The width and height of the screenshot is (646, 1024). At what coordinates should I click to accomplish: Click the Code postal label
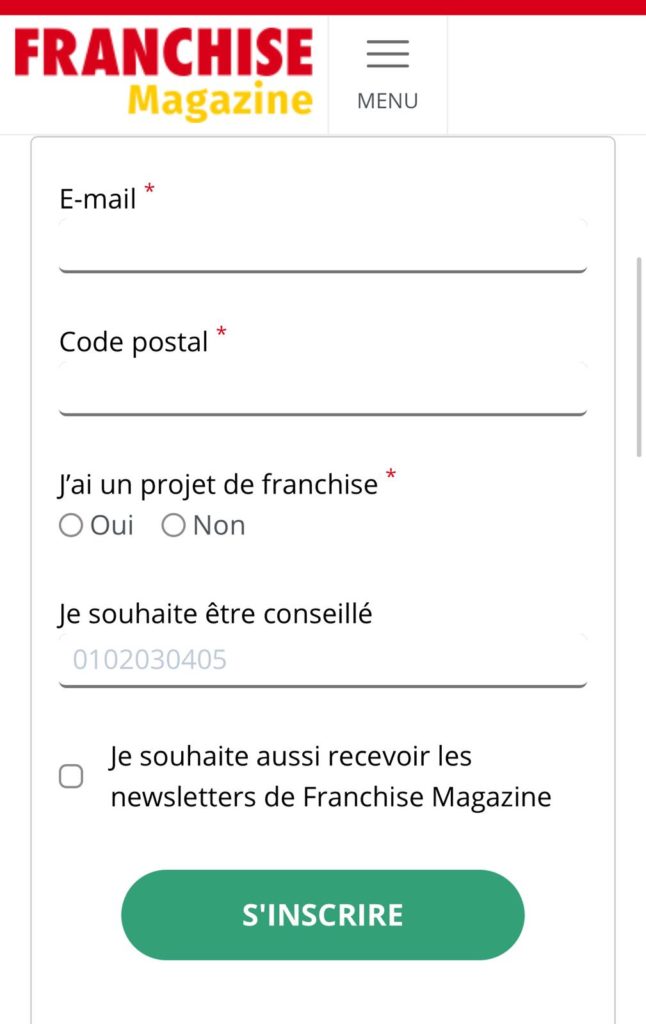coord(134,342)
